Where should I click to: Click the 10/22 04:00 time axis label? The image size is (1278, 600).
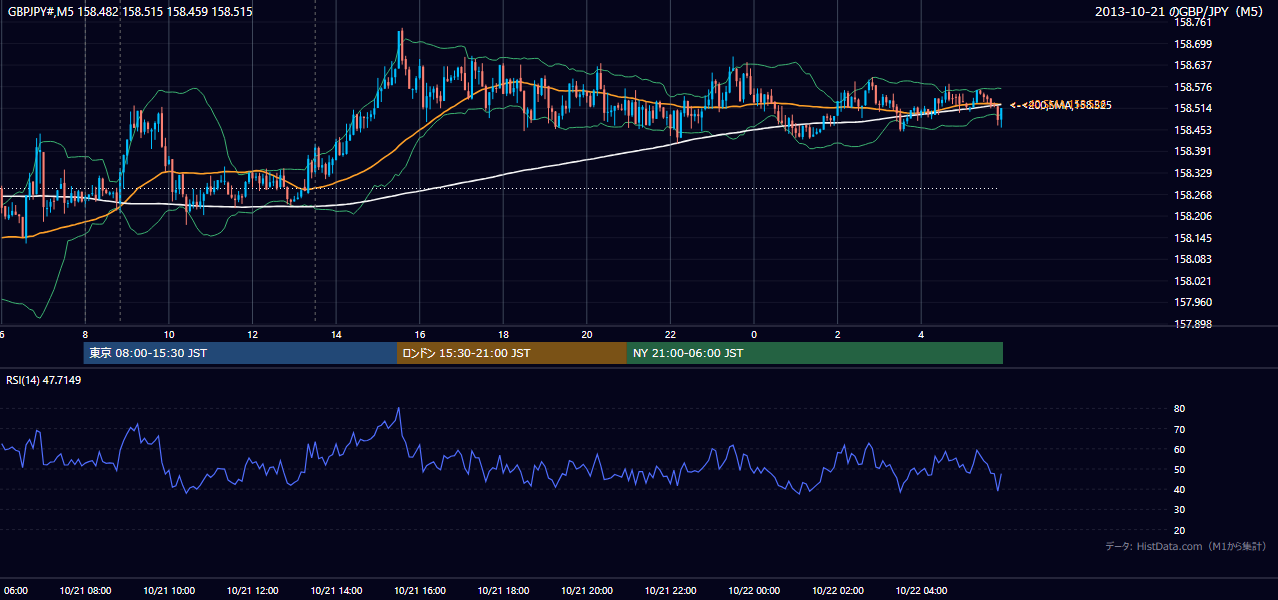click(921, 591)
